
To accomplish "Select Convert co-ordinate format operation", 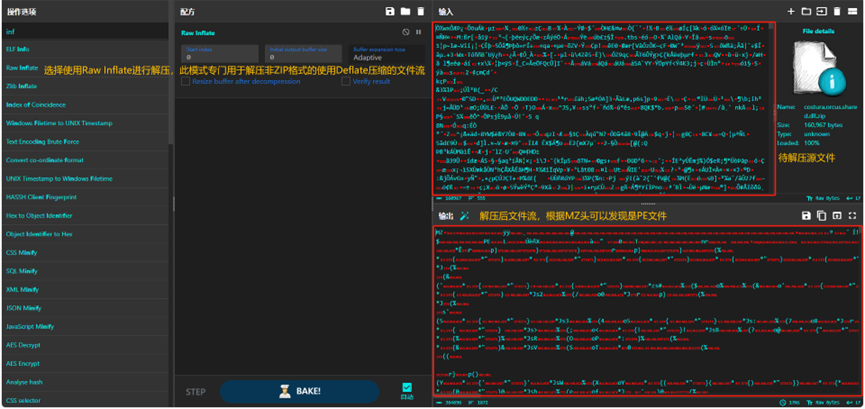I will [x=85, y=160].
